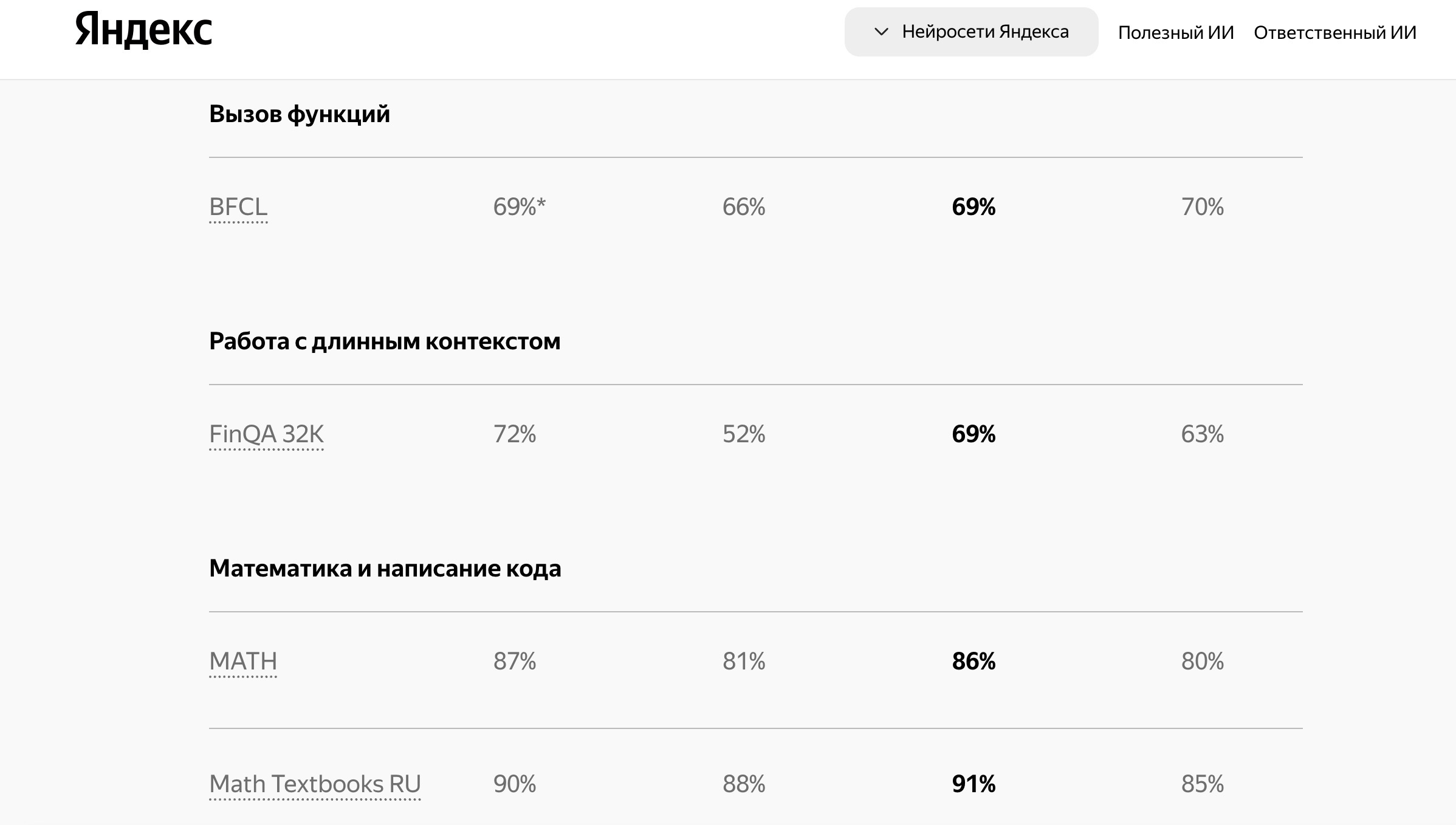Select the 85% Math Textbooks RU score
1456x825 pixels.
coord(1203,784)
